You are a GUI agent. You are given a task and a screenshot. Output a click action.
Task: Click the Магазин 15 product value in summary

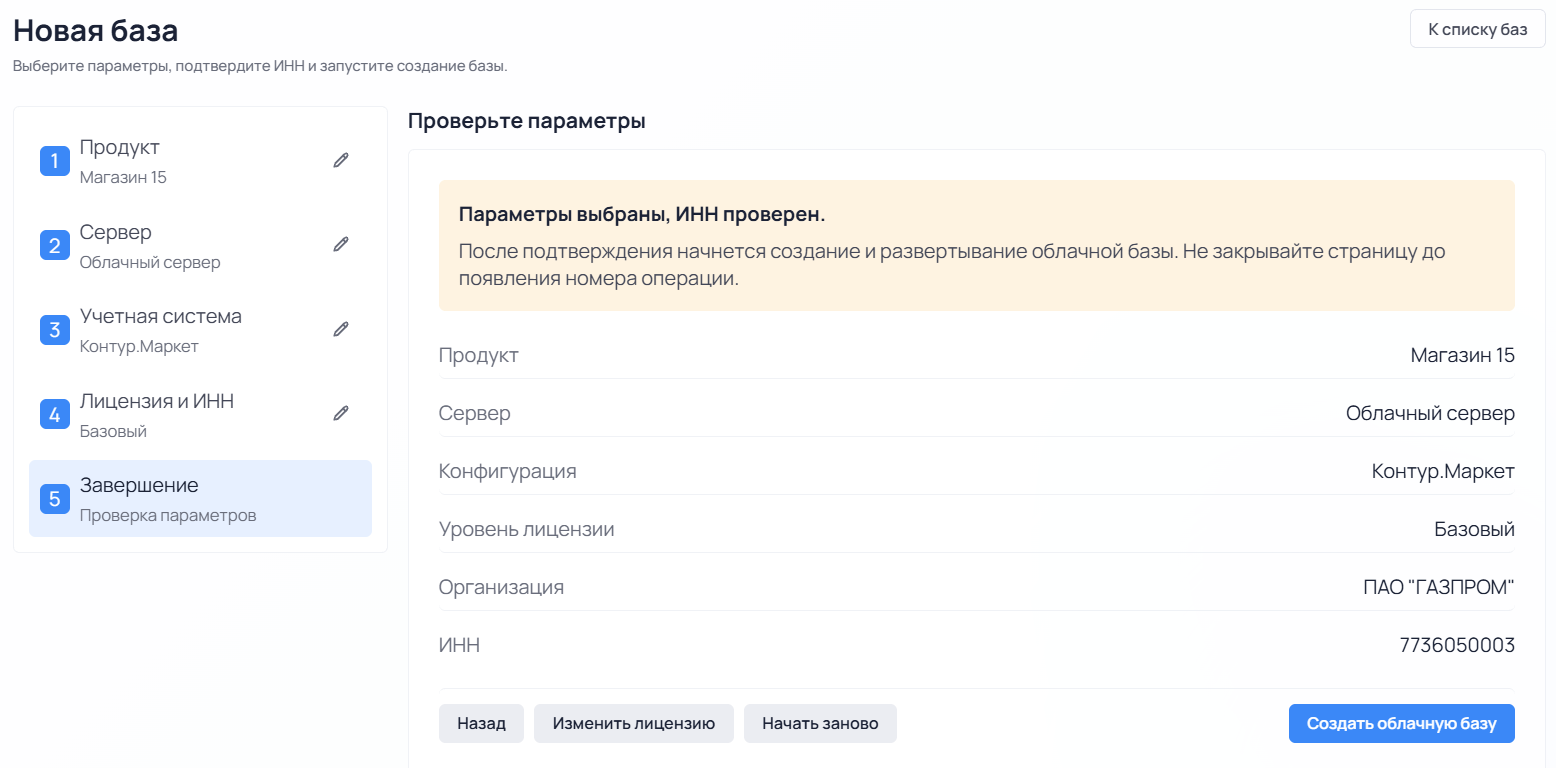click(1463, 355)
